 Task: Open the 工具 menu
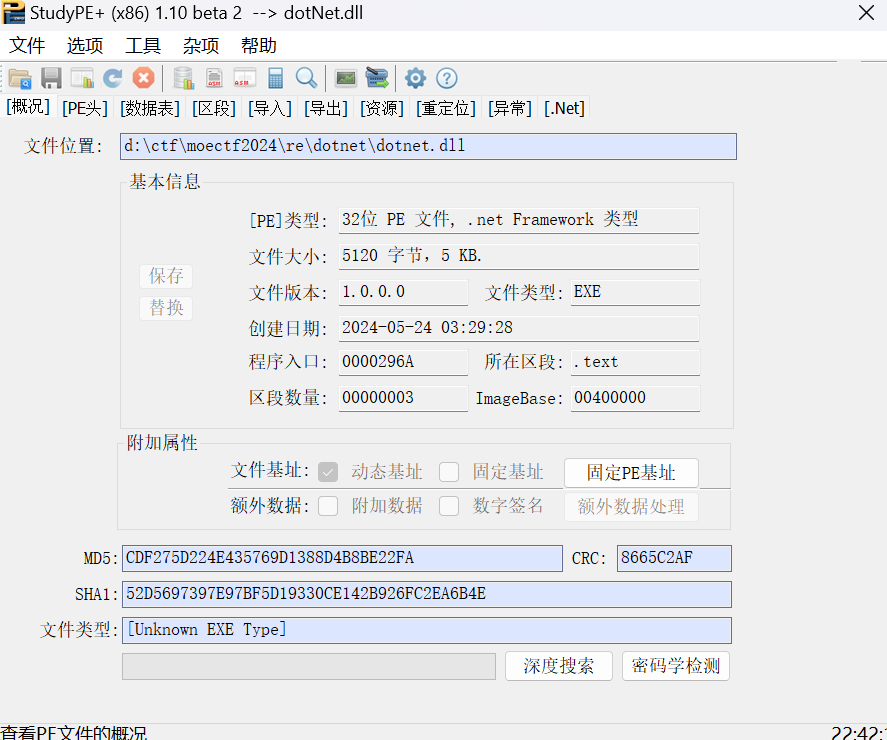click(143, 45)
